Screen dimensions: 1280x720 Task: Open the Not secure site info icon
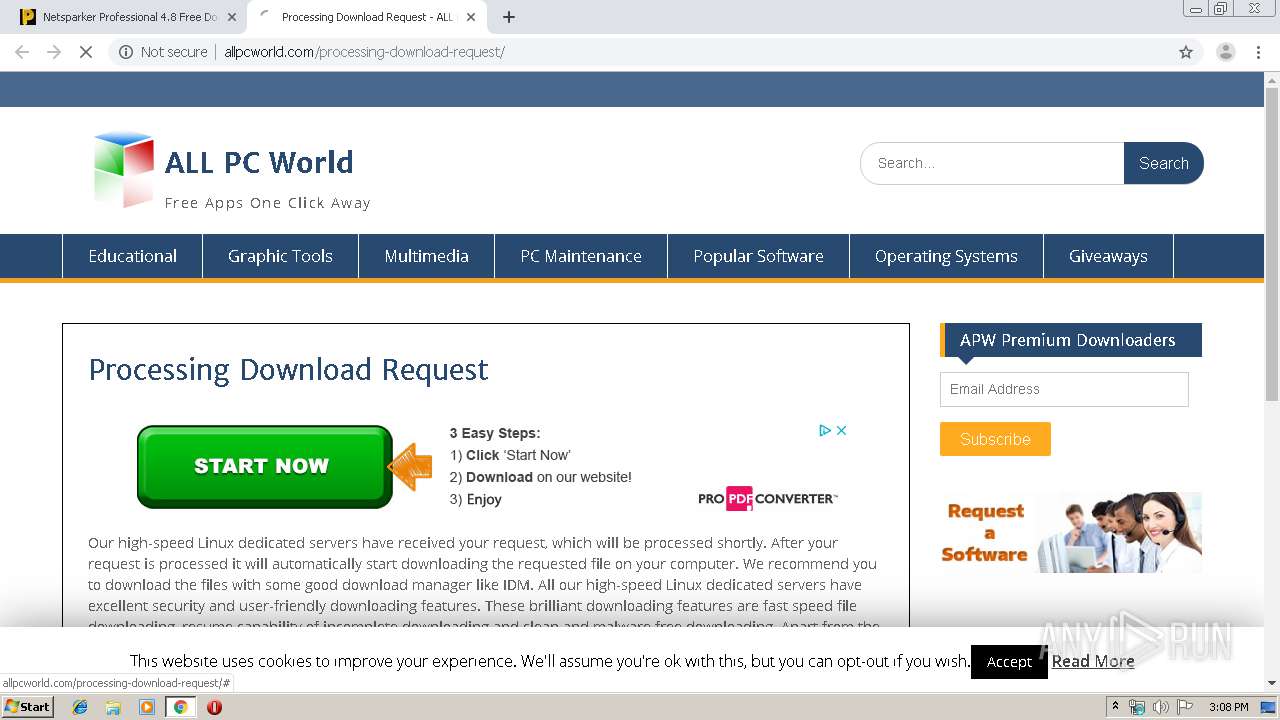click(x=126, y=52)
